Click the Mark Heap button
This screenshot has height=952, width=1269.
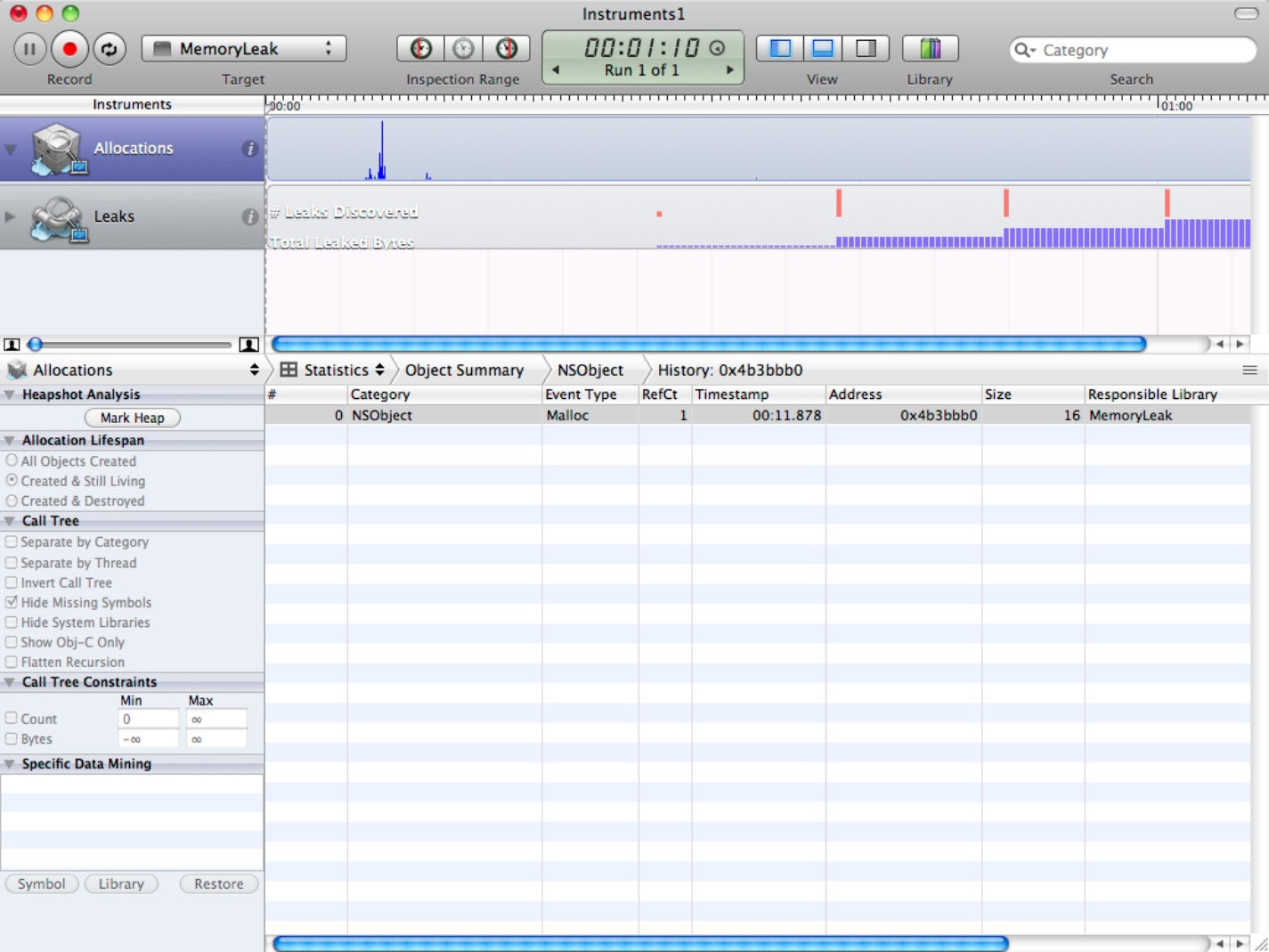click(132, 418)
